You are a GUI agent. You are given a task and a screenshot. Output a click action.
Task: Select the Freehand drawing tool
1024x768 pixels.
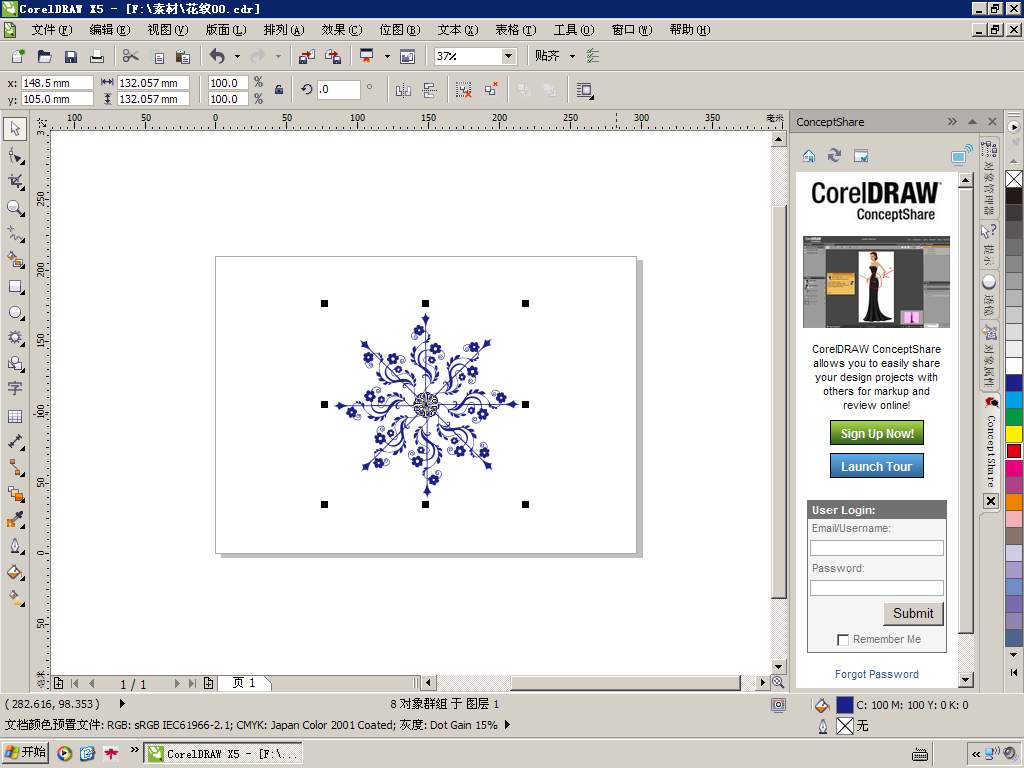(x=15, y=234)
